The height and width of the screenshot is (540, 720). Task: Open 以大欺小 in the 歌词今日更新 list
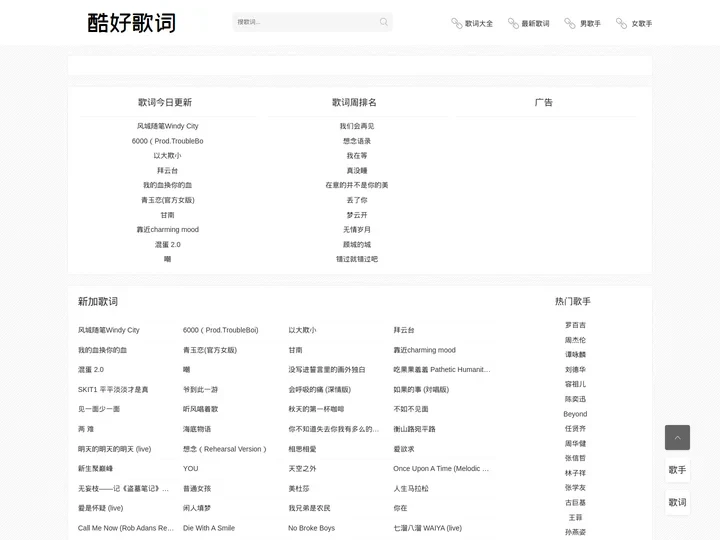[x=168, y=156]
